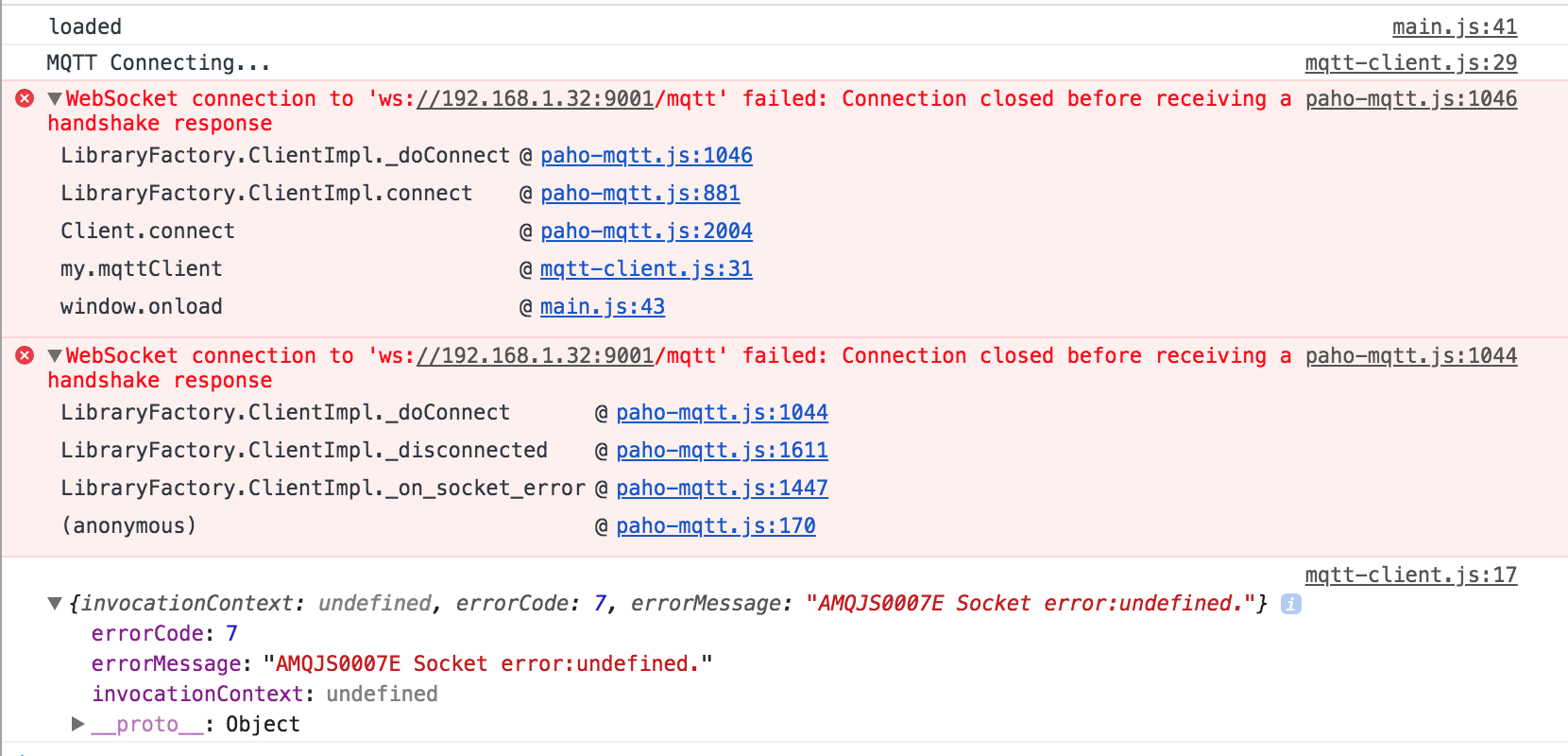The width and height of the screenshot is (1568, 756).
Task: Open mqtt-client.js:31 for my.mqttClient frame
Action: 646,268
